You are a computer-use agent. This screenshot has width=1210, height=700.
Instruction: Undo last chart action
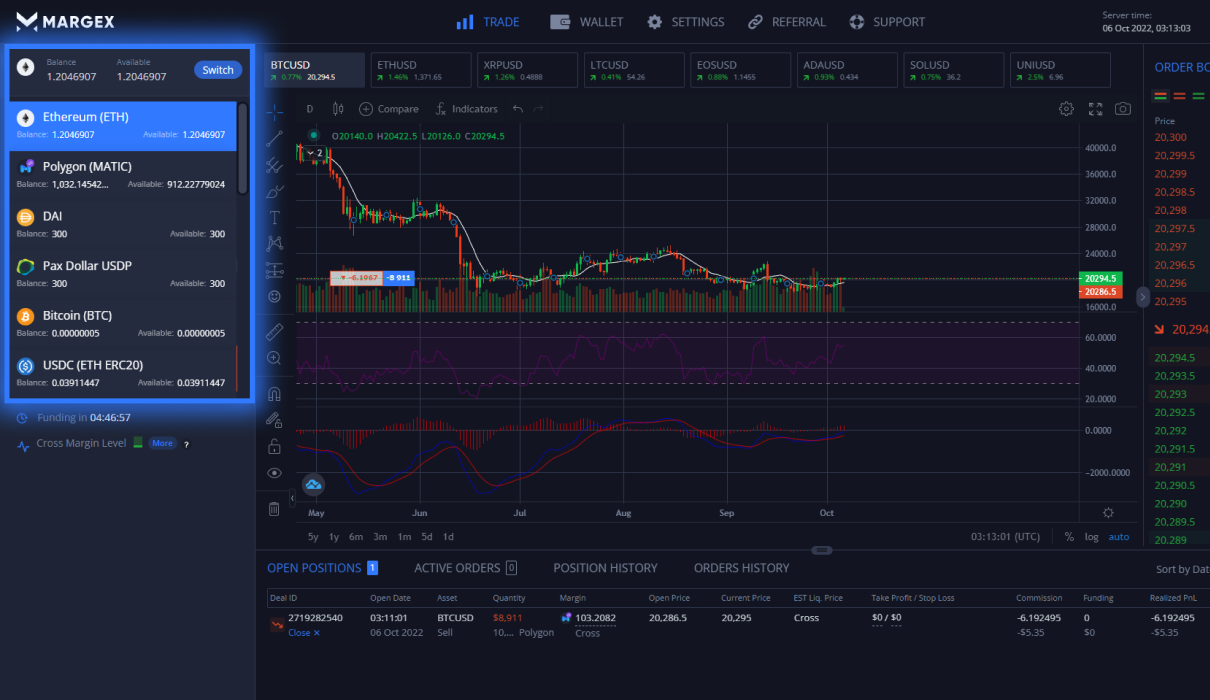[517, 109]
